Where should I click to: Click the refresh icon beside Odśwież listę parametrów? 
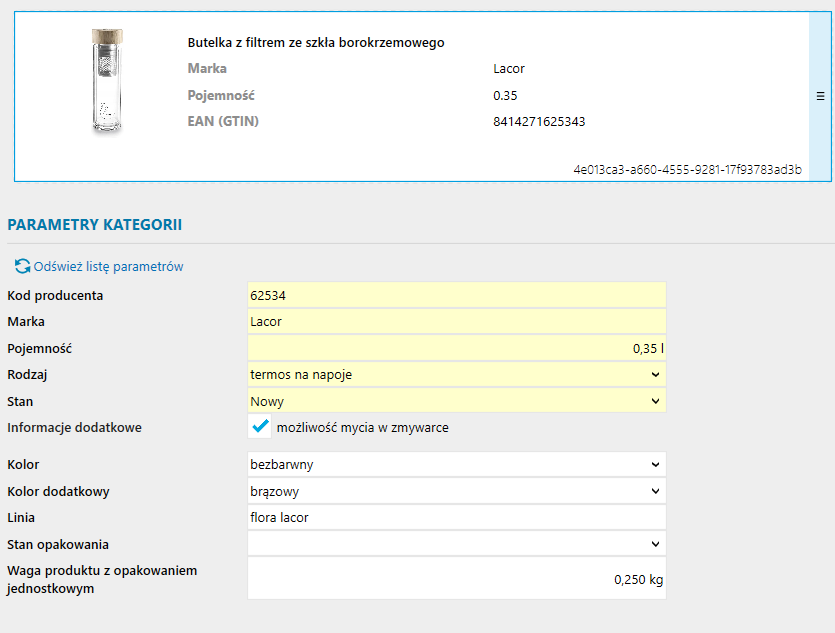click(22, 267)
